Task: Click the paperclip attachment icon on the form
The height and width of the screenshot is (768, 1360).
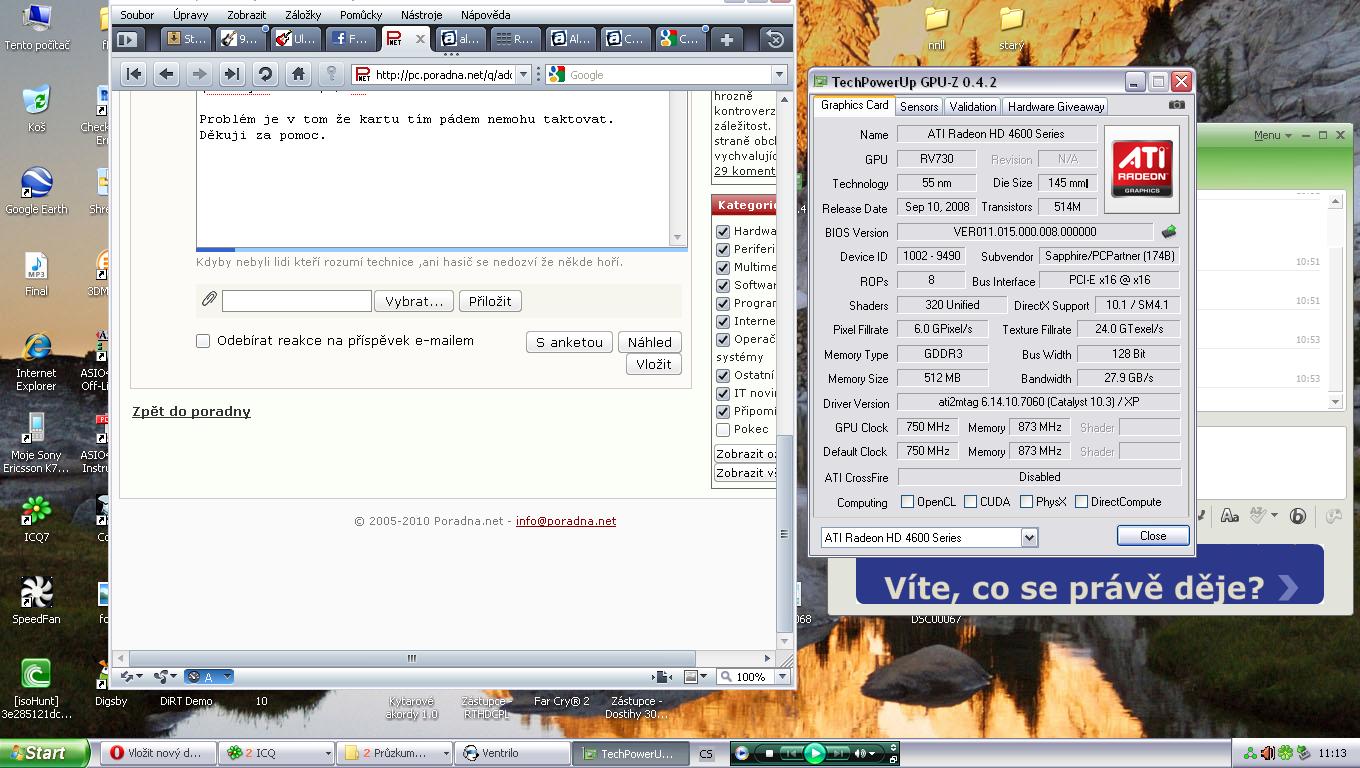Action: pos(209,299)
